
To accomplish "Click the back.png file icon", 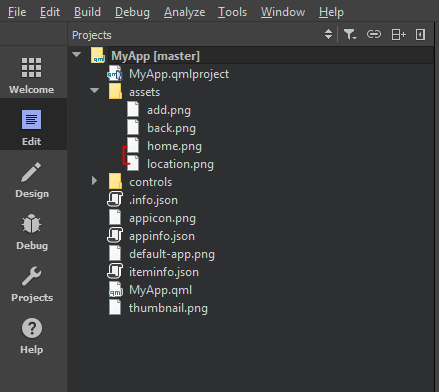I will click(x=133, y=127).
